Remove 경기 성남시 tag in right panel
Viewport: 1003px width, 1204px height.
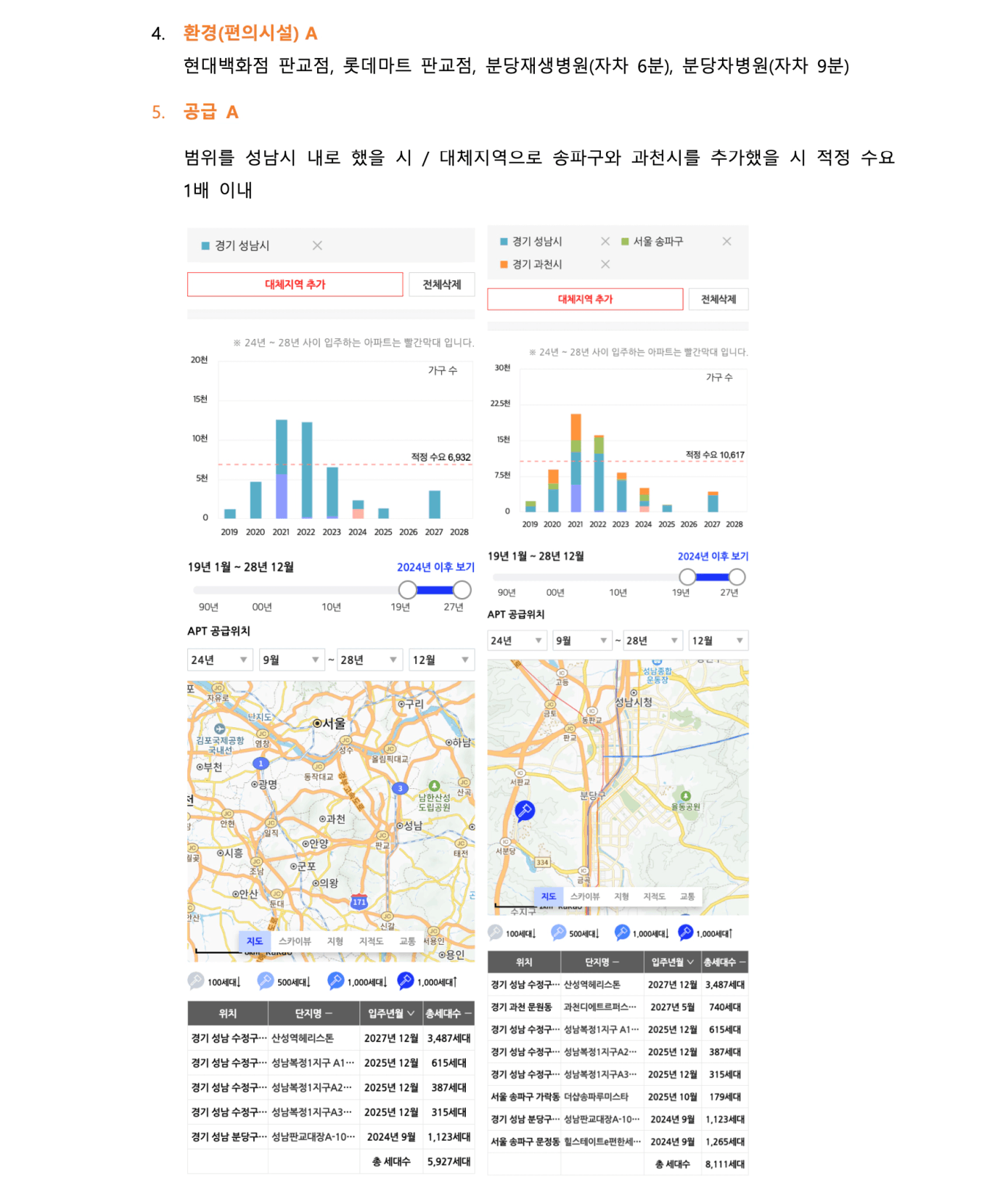tap(605, 241)
